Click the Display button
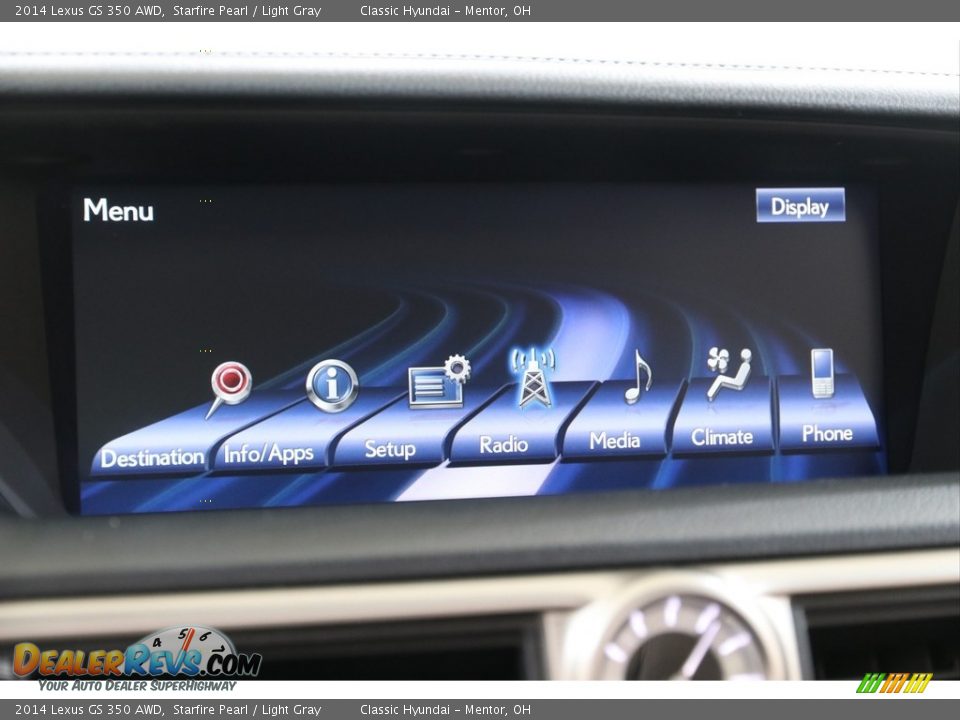The image size is (960, 720). coord(800,205)
